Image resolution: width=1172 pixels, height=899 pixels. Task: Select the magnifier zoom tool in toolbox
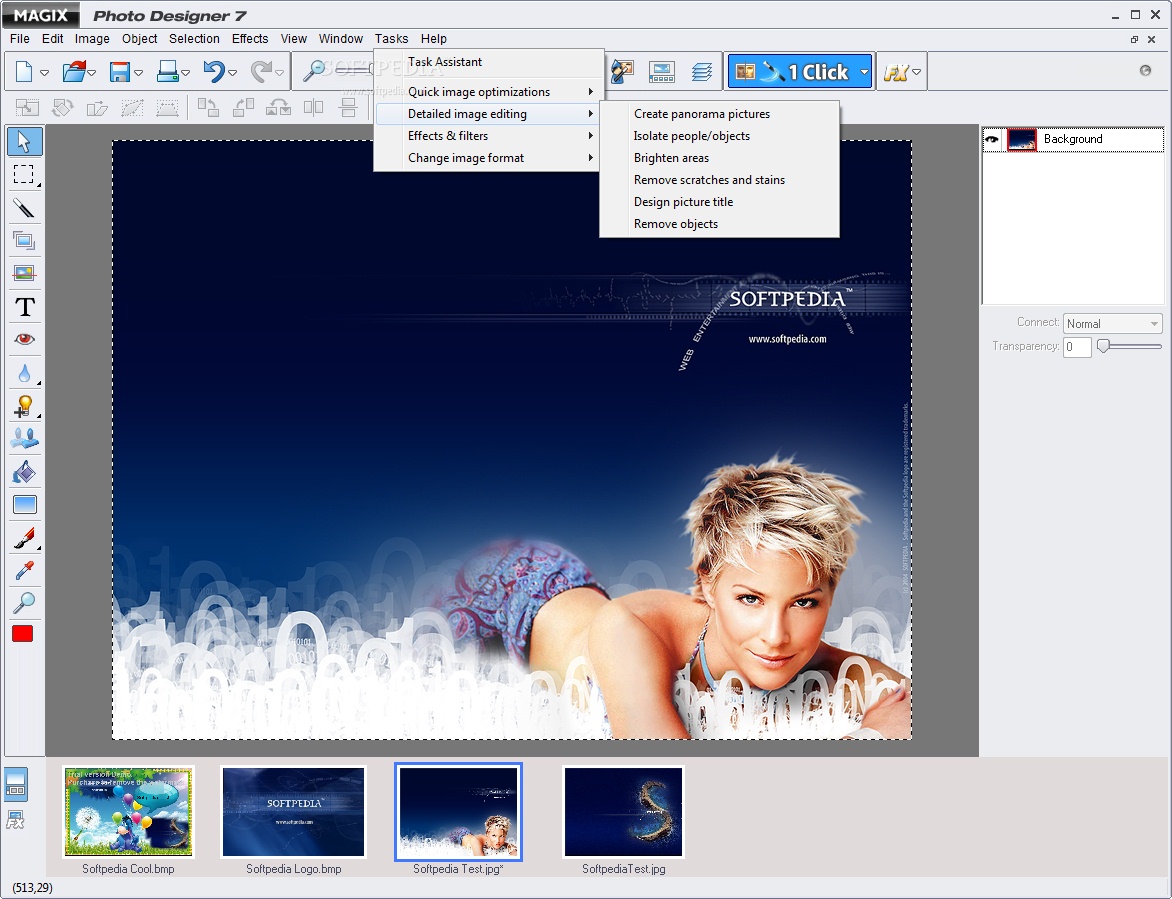click(x=24, y=602)
